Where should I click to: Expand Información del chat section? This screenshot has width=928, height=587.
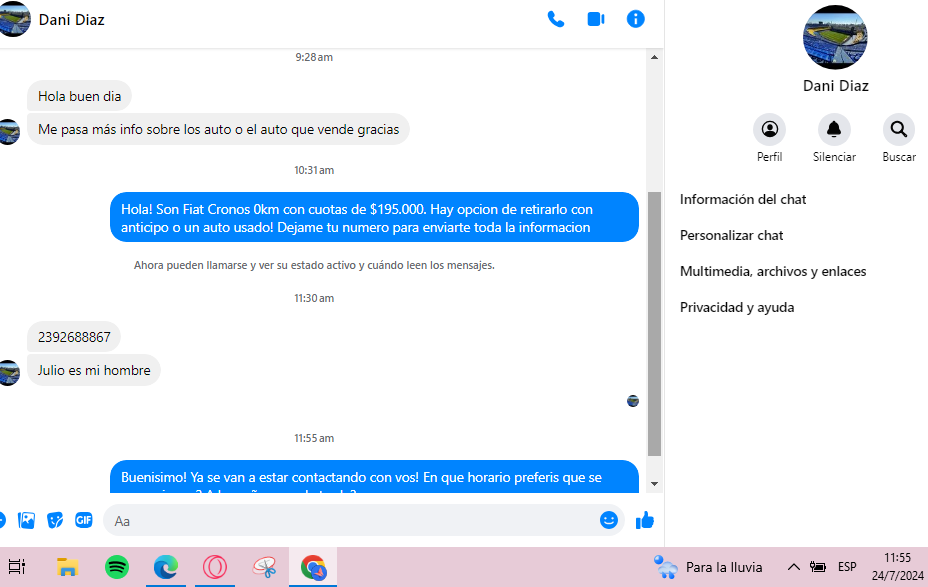743,199
